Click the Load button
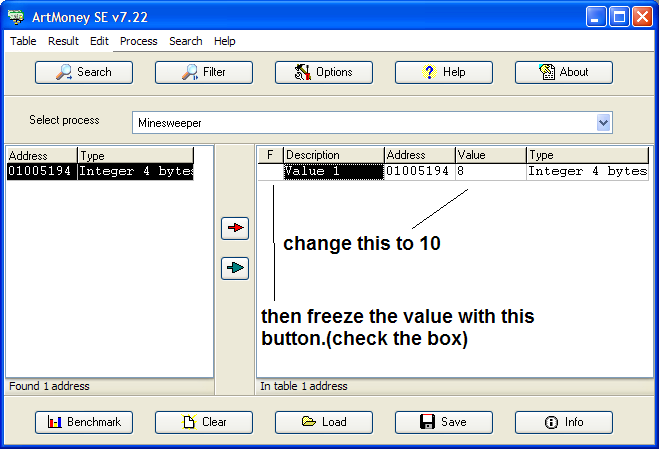Image resolution: width=659 pixels, height=449 pixels. [324, 422]
